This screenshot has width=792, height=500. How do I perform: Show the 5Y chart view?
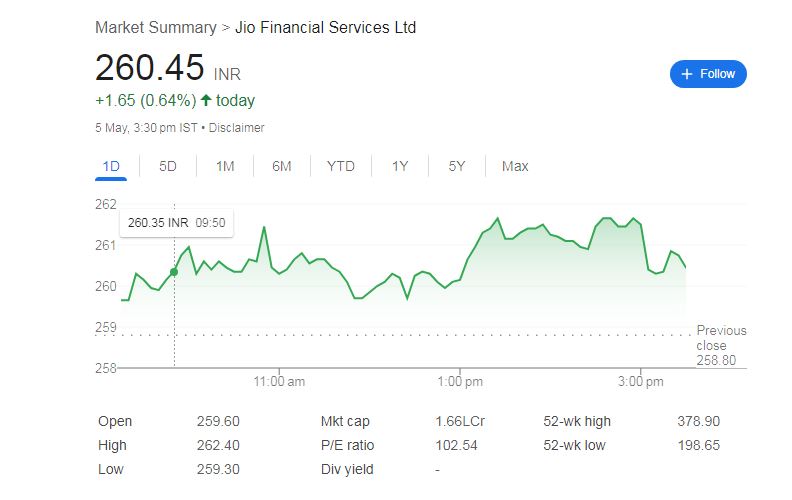pyautogui.click(x=457, y=167)
